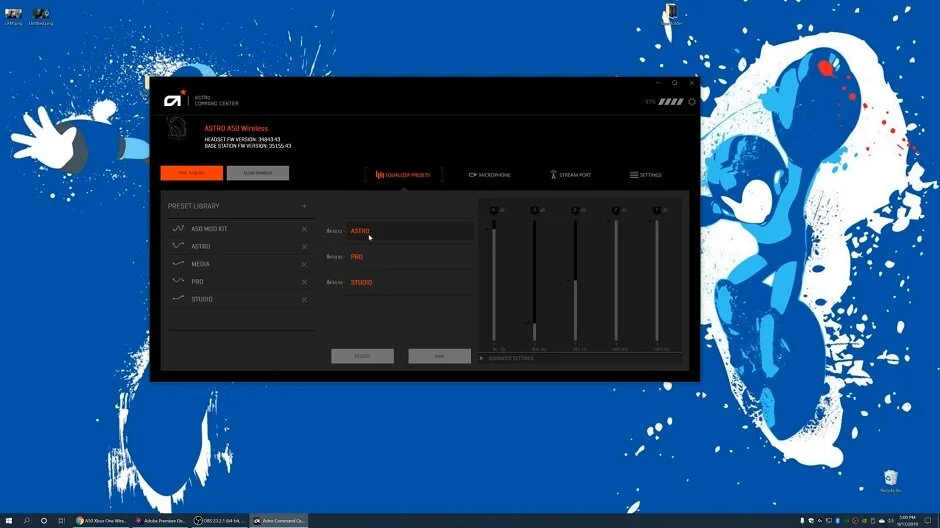Screen dimensions: 940x528
Task: Open the taskbar clock and date
Action: 908,521
